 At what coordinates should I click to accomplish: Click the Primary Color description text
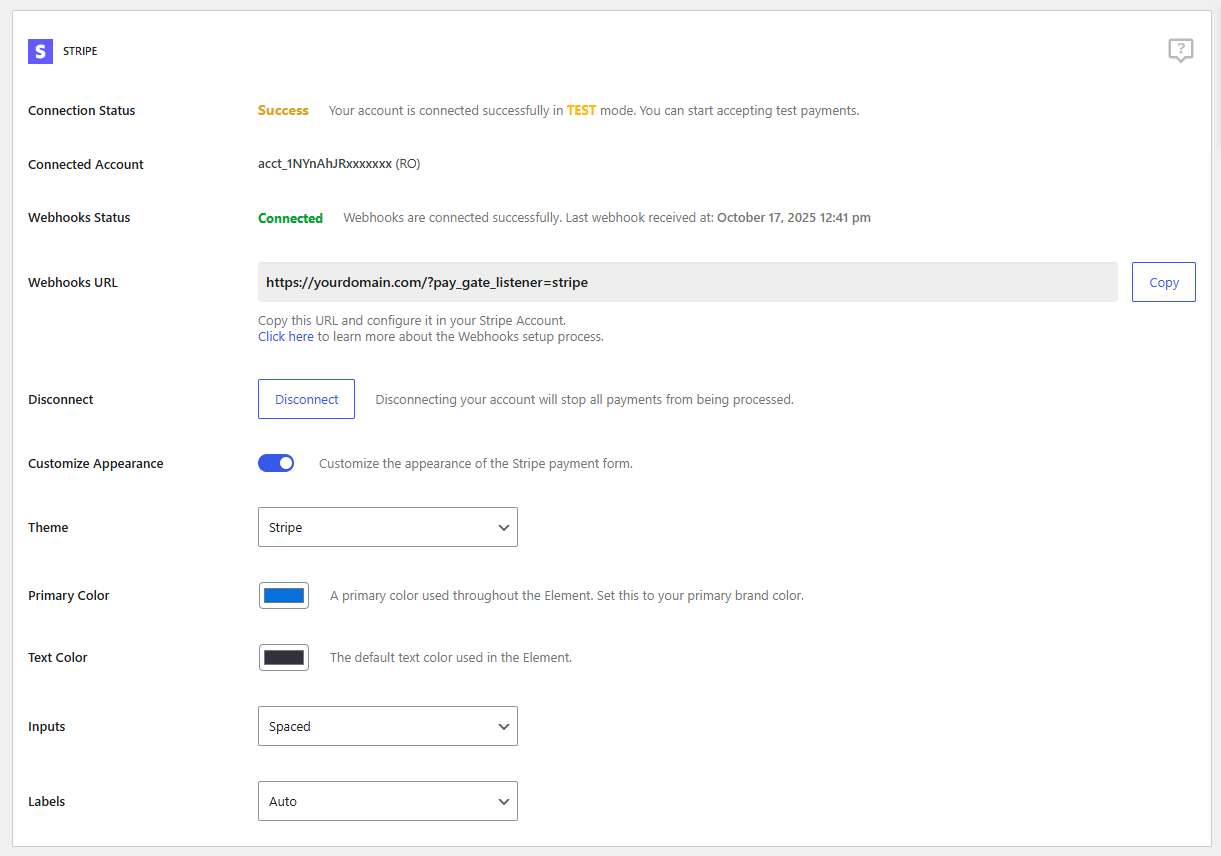tap(566, 596)
